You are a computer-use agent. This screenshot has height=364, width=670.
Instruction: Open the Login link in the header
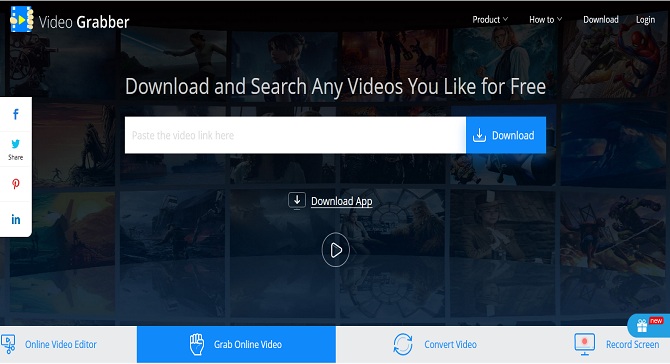[x=645, y=20]
